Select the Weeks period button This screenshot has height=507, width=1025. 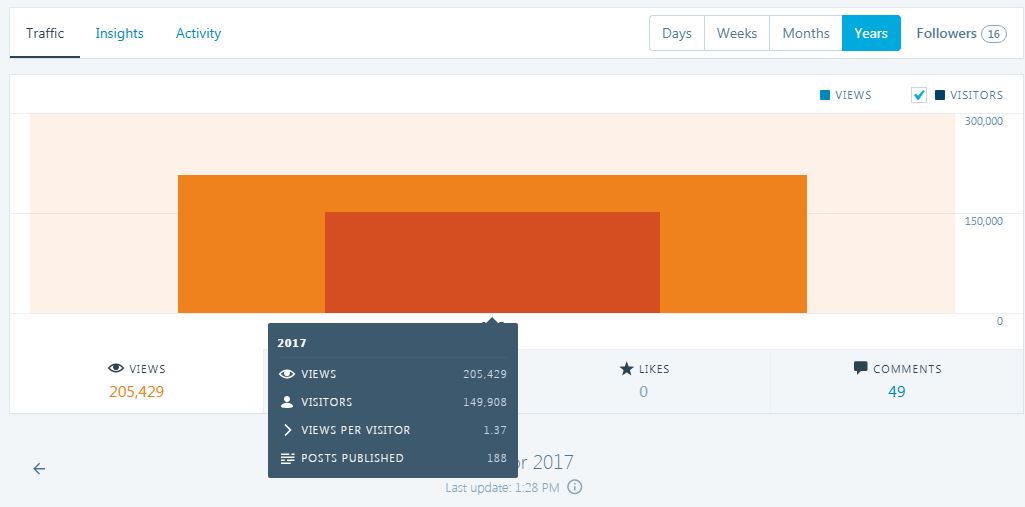[737, 33]
